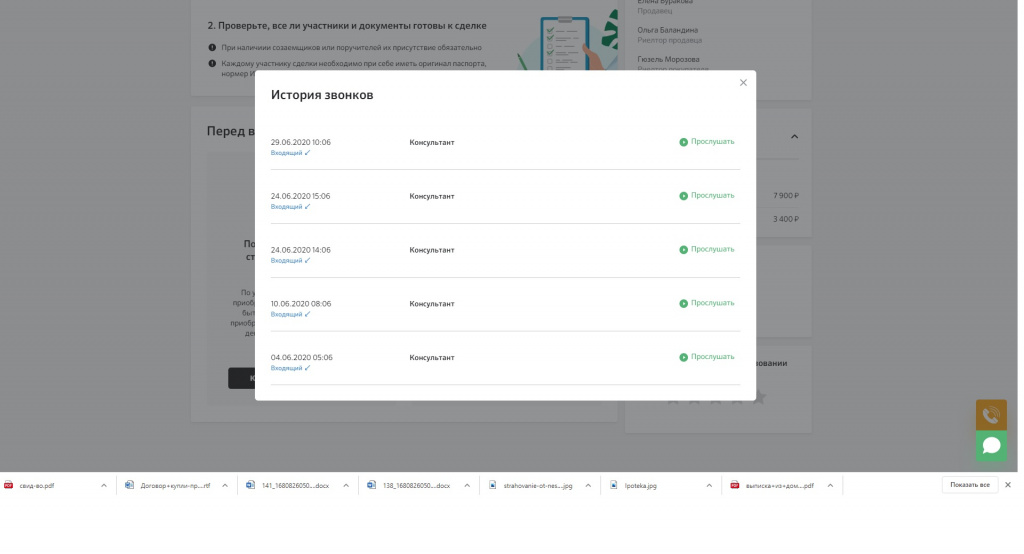The height and width of the screenshot is (554, 1024).
Task: Click the 'История звонков' heading
Action: pos(322,95)
